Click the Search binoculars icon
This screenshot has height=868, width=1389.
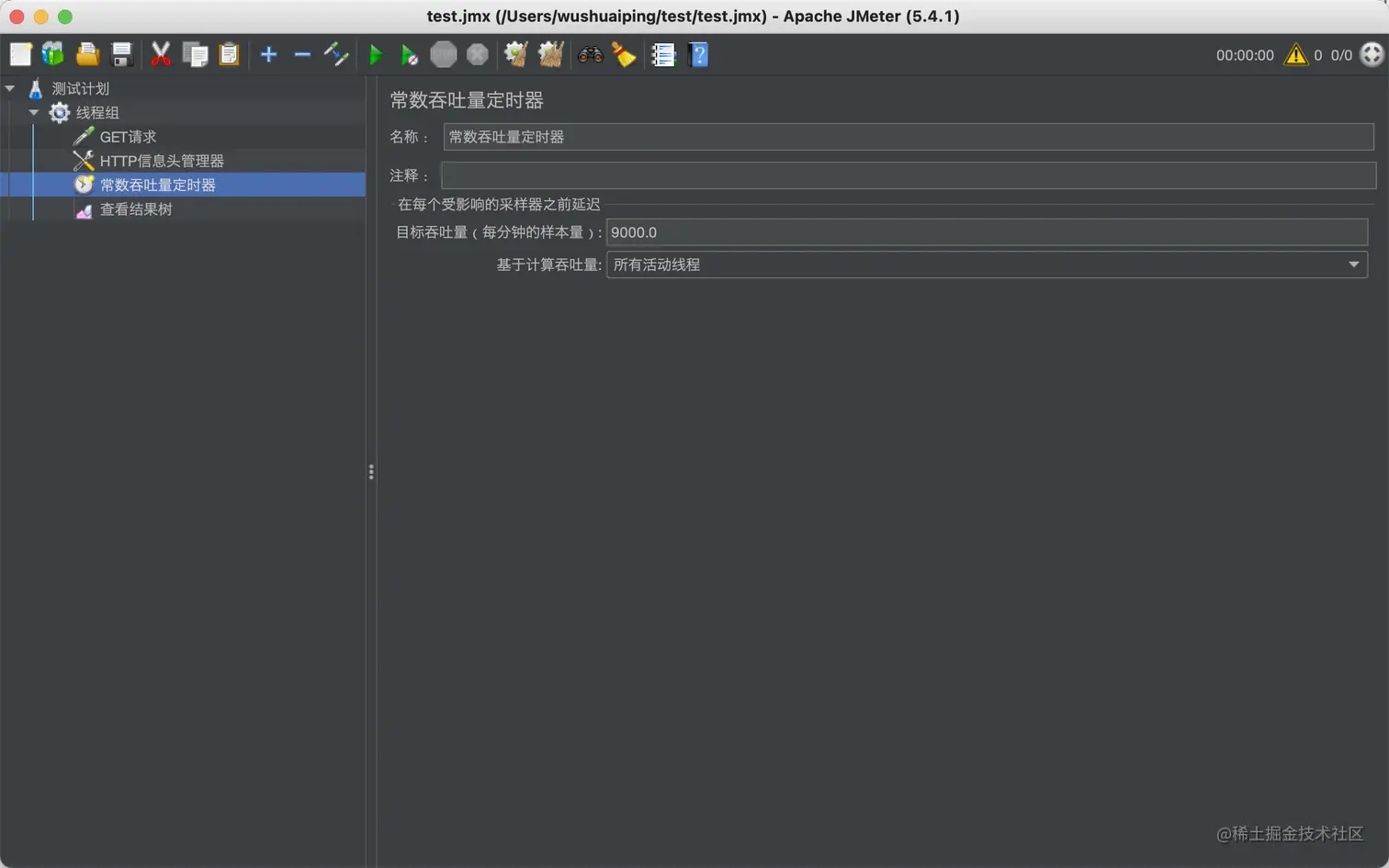[x=590, y=55]
